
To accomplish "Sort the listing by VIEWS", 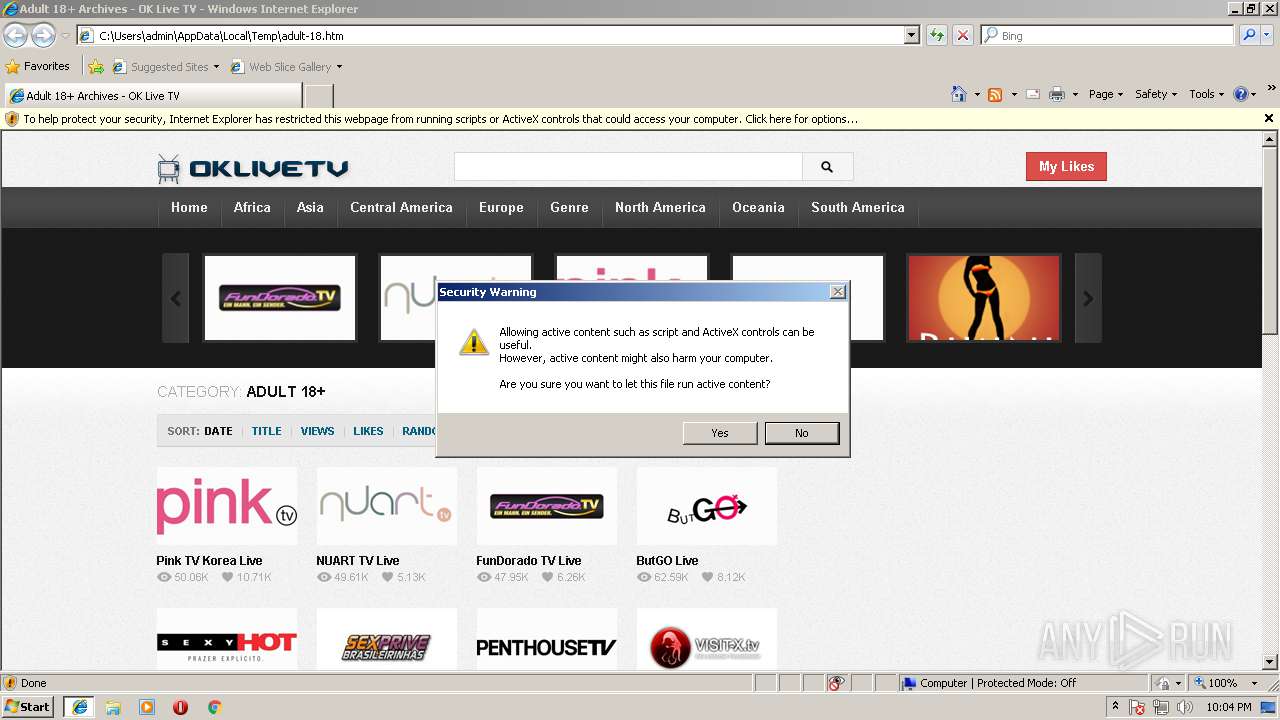I will click(317, 431).
